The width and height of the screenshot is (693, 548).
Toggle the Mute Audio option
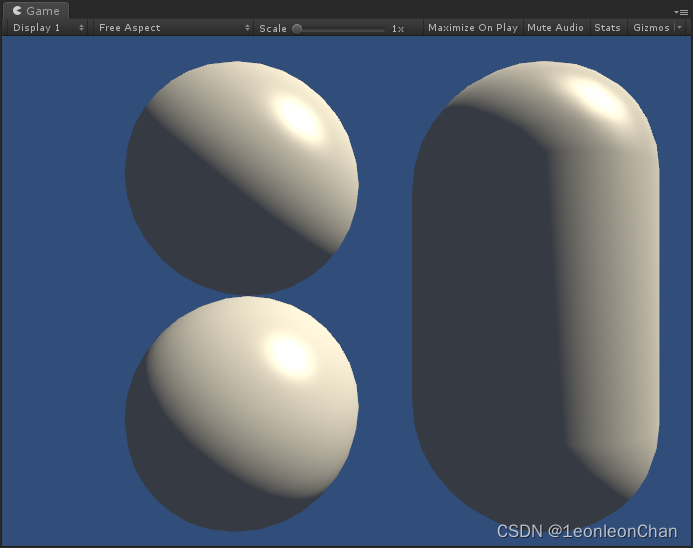pyautogui.click(x=555, y=27)
